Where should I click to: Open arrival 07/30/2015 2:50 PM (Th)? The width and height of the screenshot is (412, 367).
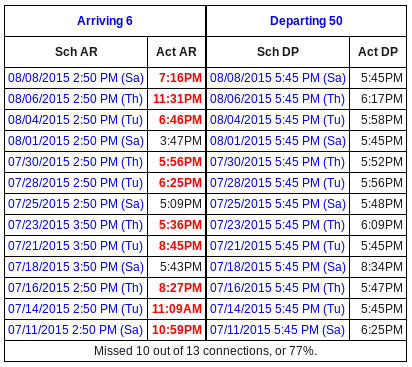tap(75, 162)
